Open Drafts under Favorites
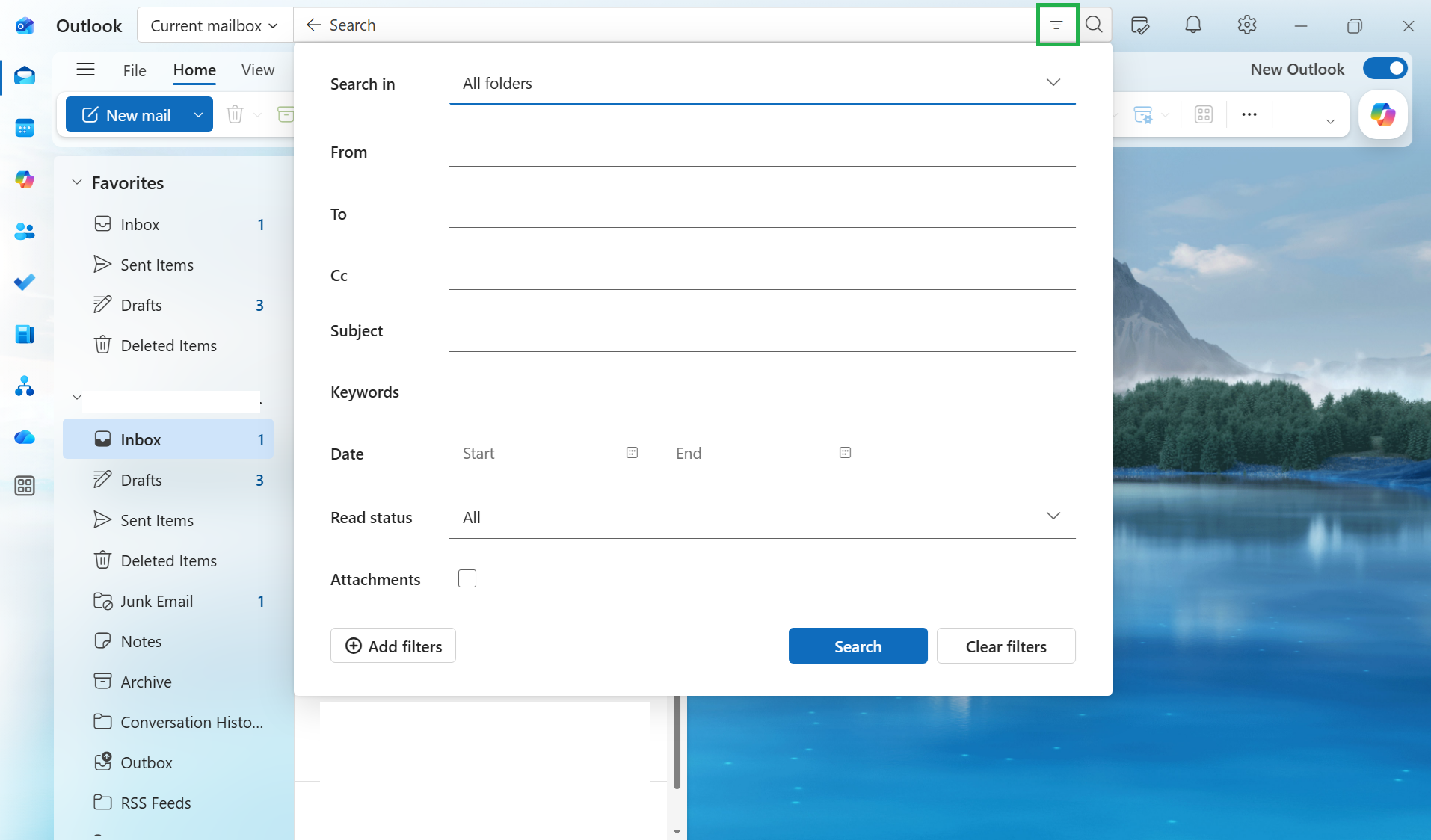 [168, 305]
